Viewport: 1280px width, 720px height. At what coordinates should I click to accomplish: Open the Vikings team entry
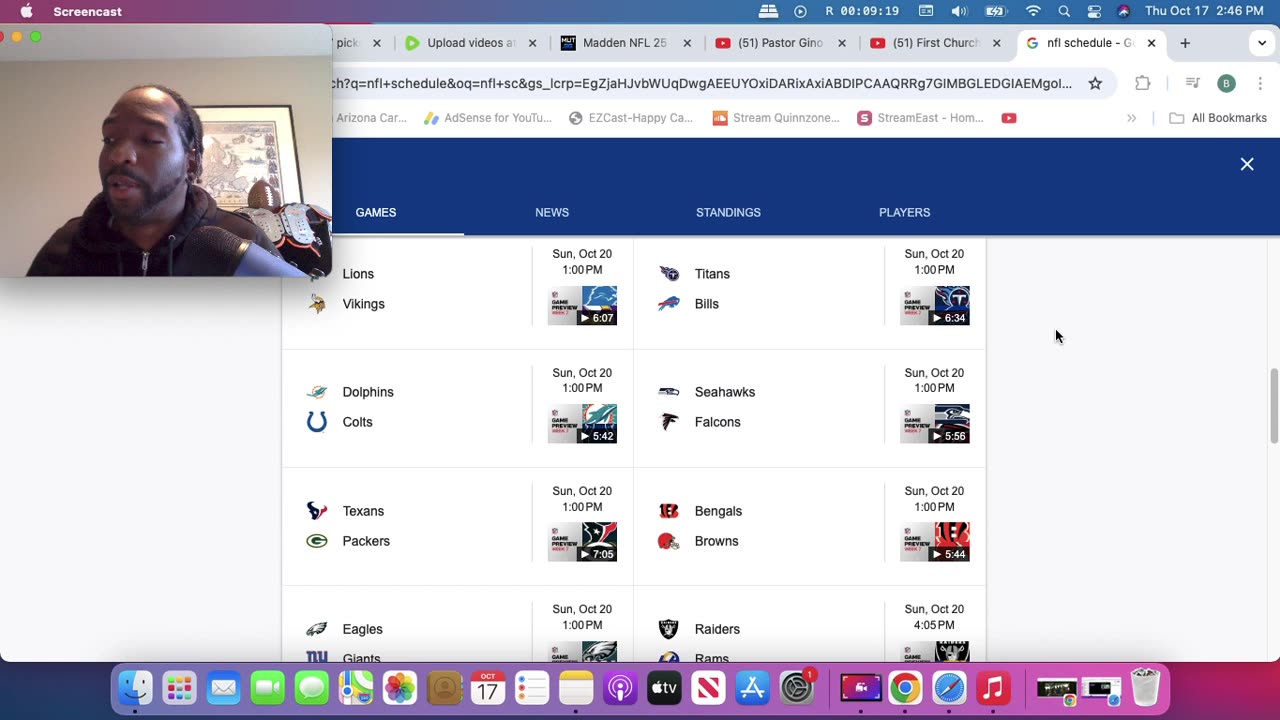pyautogui.click(x=363, y=304)
